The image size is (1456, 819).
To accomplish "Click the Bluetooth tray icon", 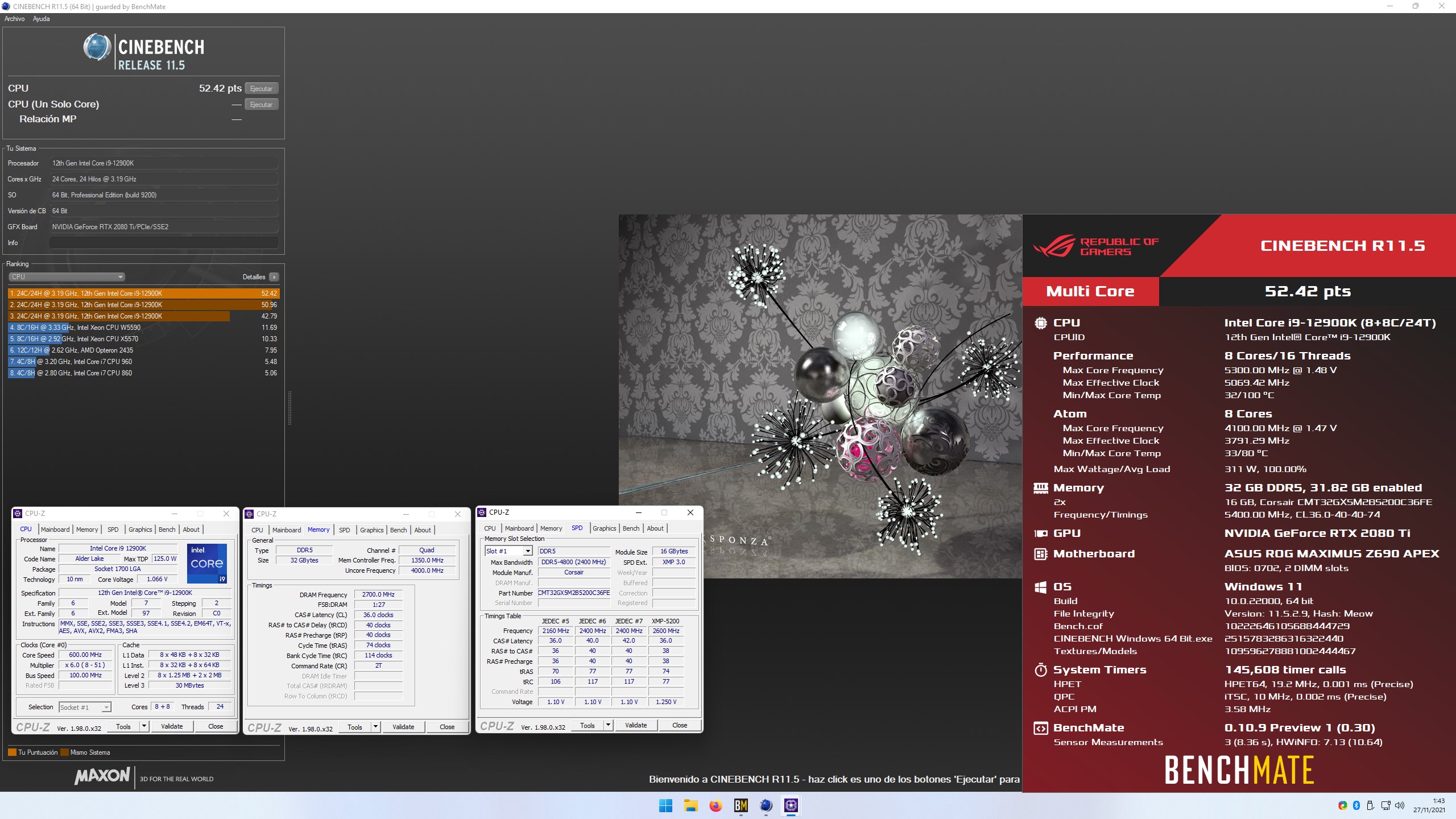I will click(x=1356, y=805).
